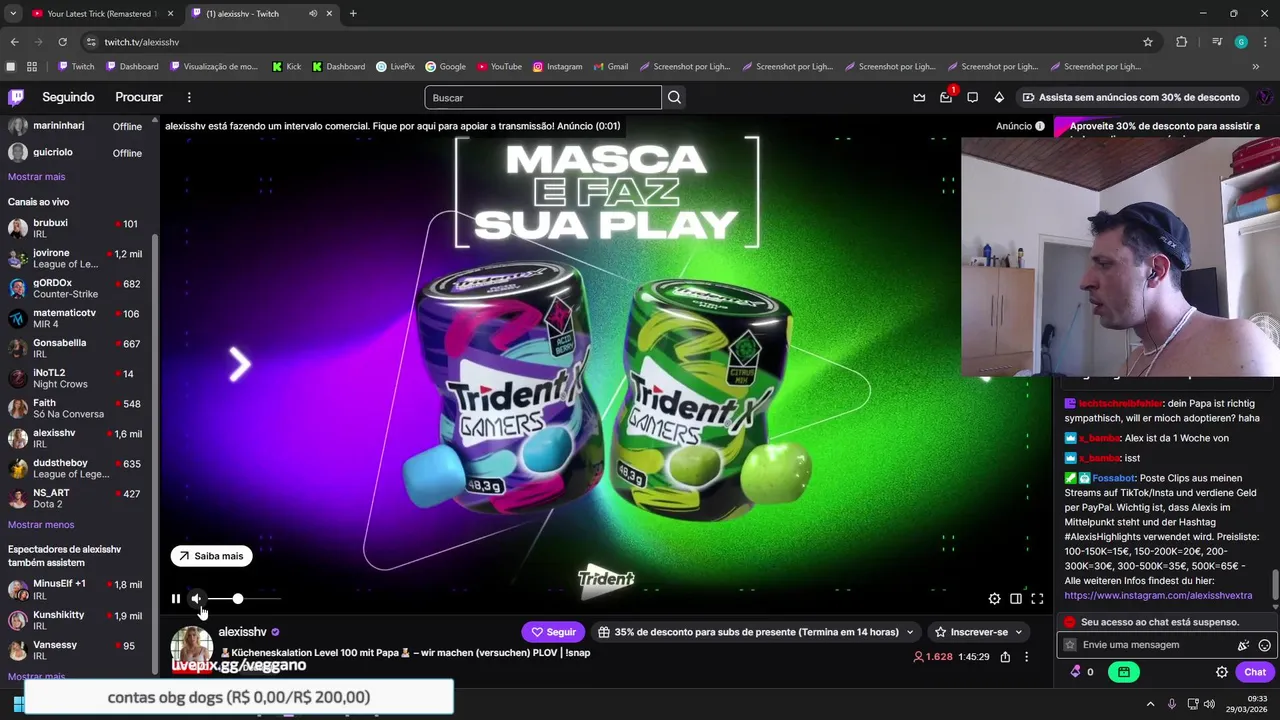Toggle theater mode in the player
The height and width of the screenshot is (720, 1280).
pos(1016,599)
